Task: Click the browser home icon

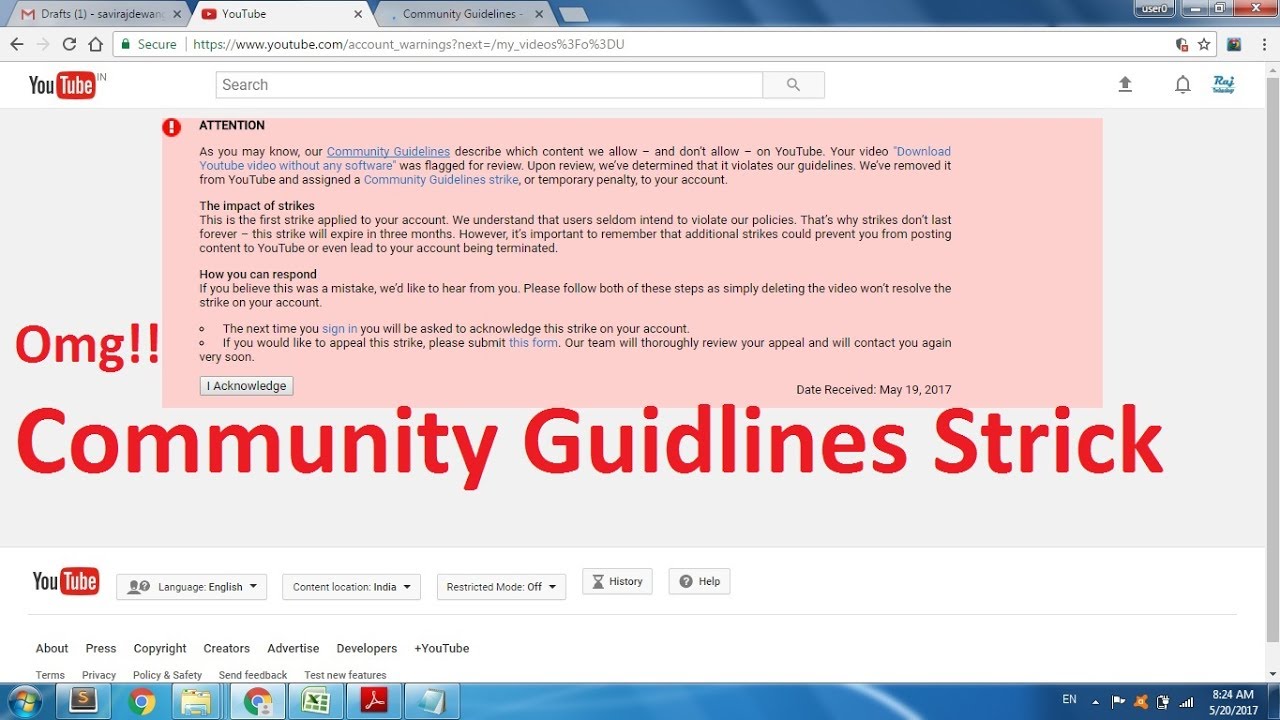Action: click(95, 44)
